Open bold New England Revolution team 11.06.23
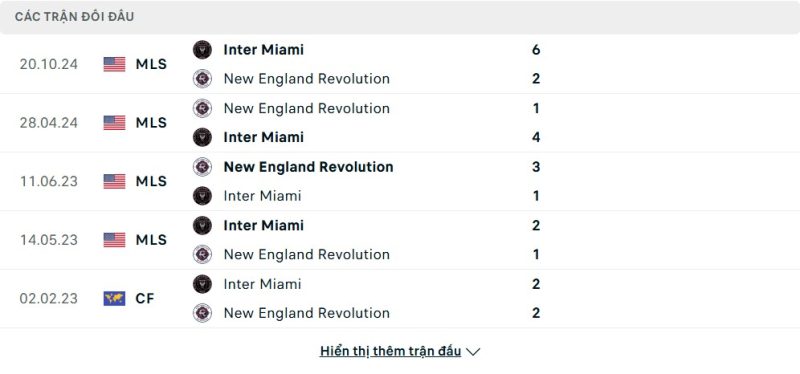 pyautogui.click(x=308, y=167)
